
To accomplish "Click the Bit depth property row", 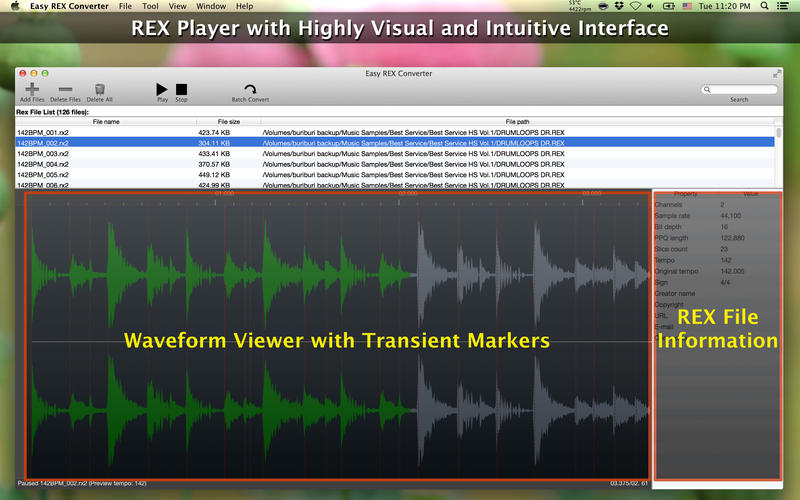I will [x=717, y=227].
